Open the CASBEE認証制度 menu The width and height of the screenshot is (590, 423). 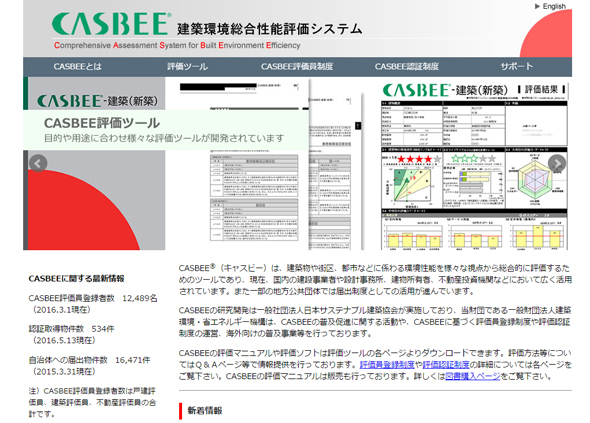click(407, 67)
